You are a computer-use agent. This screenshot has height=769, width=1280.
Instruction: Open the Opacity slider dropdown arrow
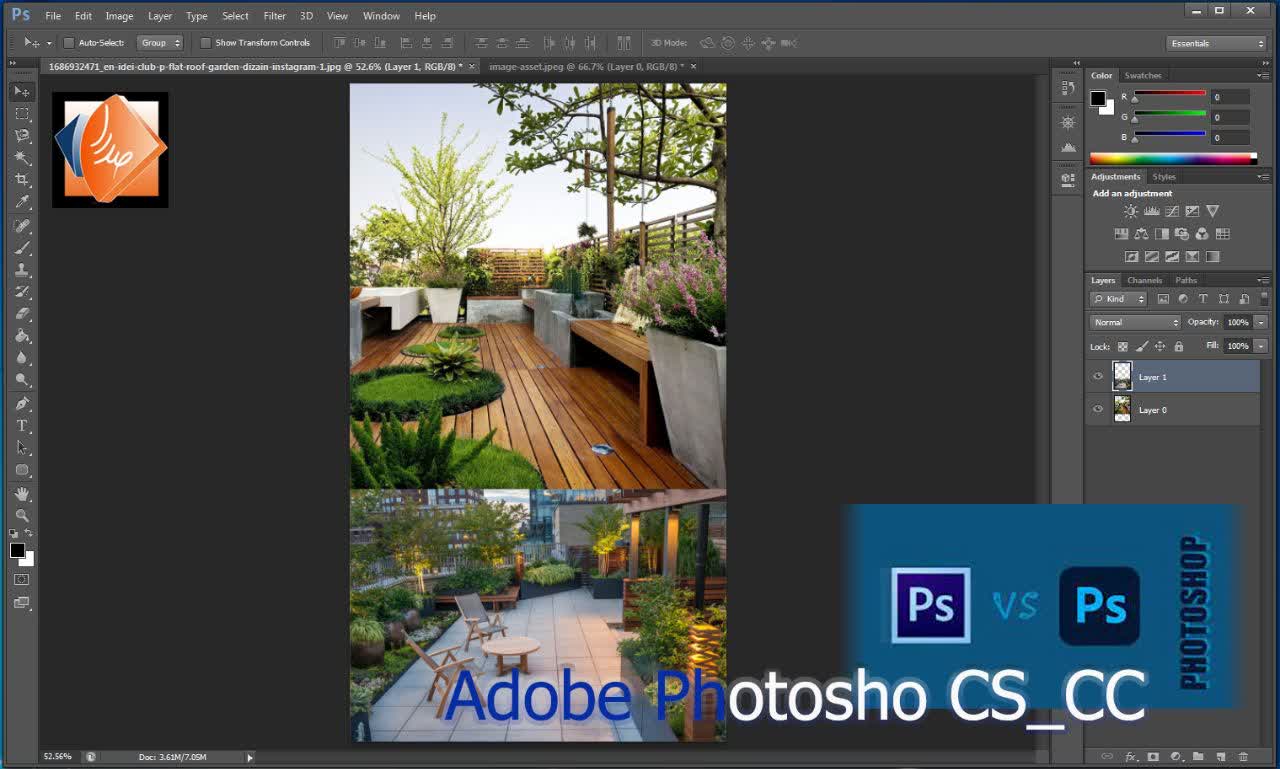pyautogui.click(x=1261, y=322)
